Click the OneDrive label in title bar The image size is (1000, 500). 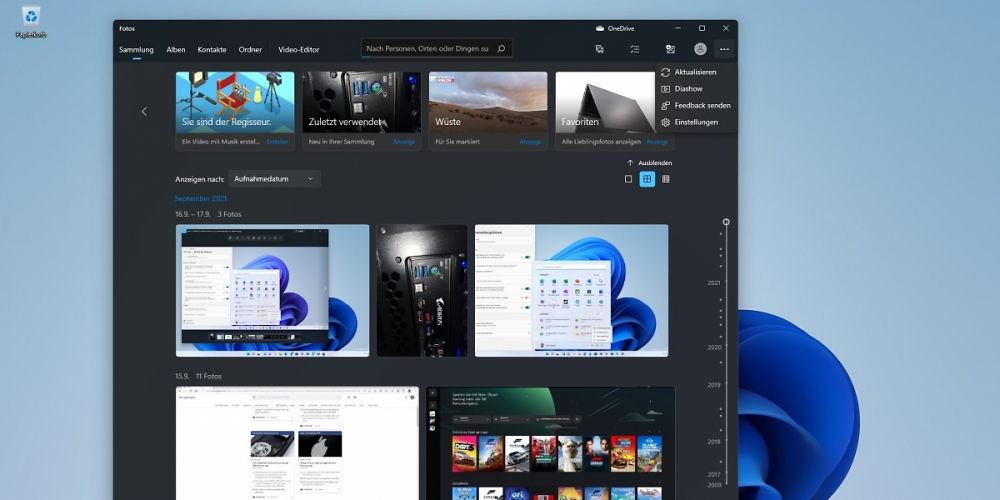tap(621, 28)
